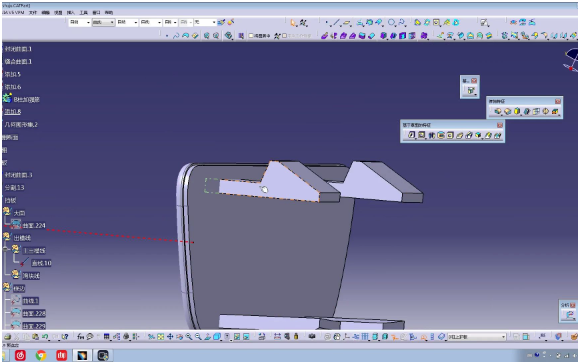Open the first graphic properties color dropdown

[x=80, y=23]
